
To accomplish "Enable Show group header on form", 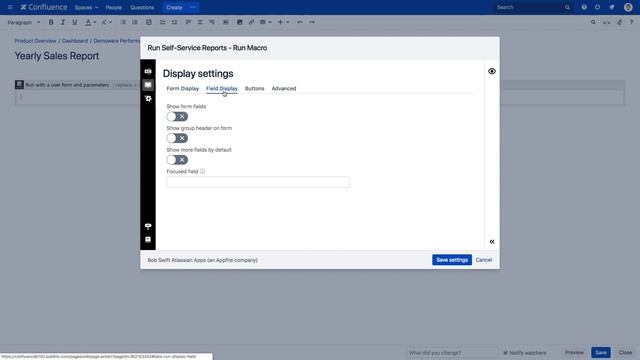I will click(x=177, y=138).
